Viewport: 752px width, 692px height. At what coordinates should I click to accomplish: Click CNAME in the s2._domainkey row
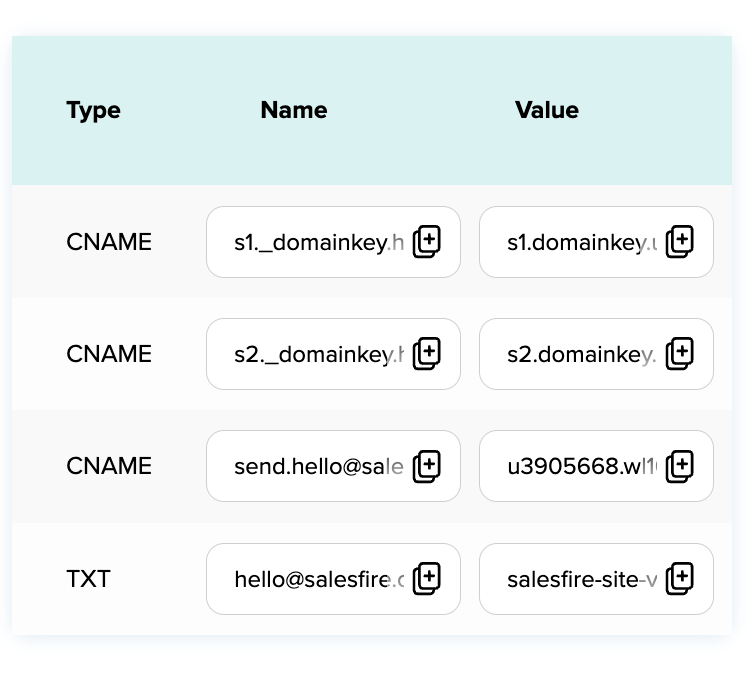tap(109, 354)
